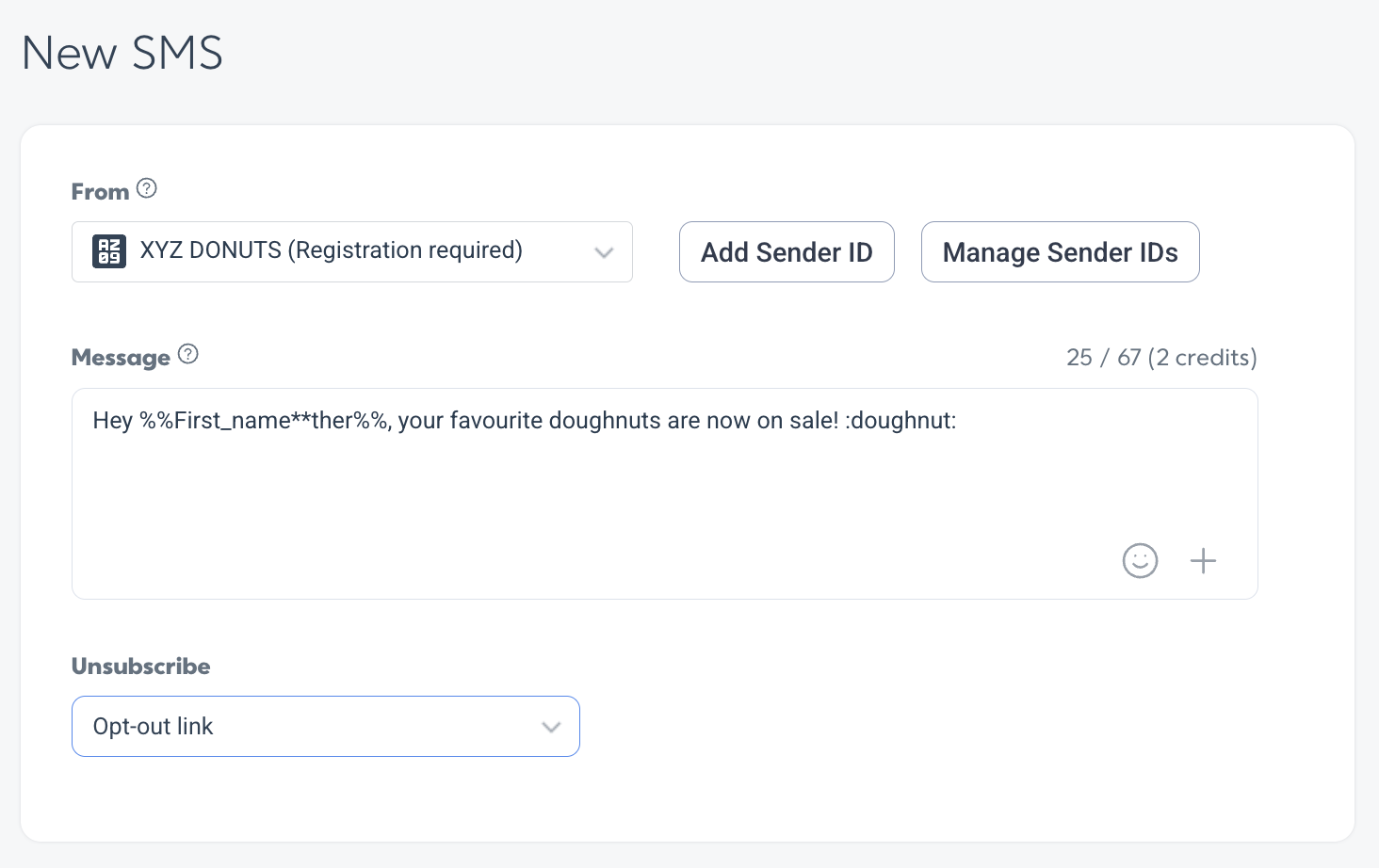Click the word favourite in the message
Screen dimensions: 1379x868
495,421
